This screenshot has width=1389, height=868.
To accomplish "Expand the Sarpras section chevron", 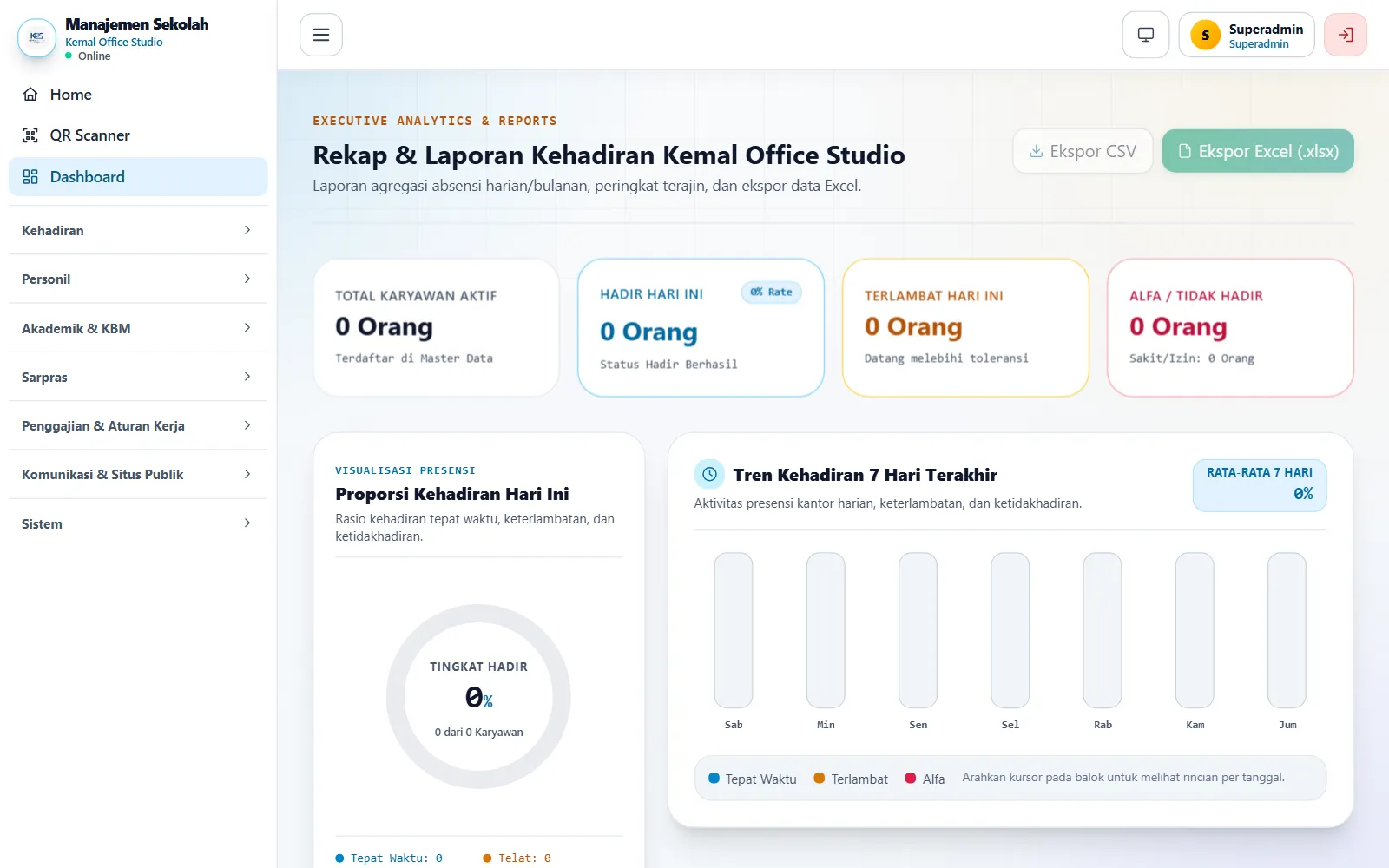I will [x=247, y=377].
